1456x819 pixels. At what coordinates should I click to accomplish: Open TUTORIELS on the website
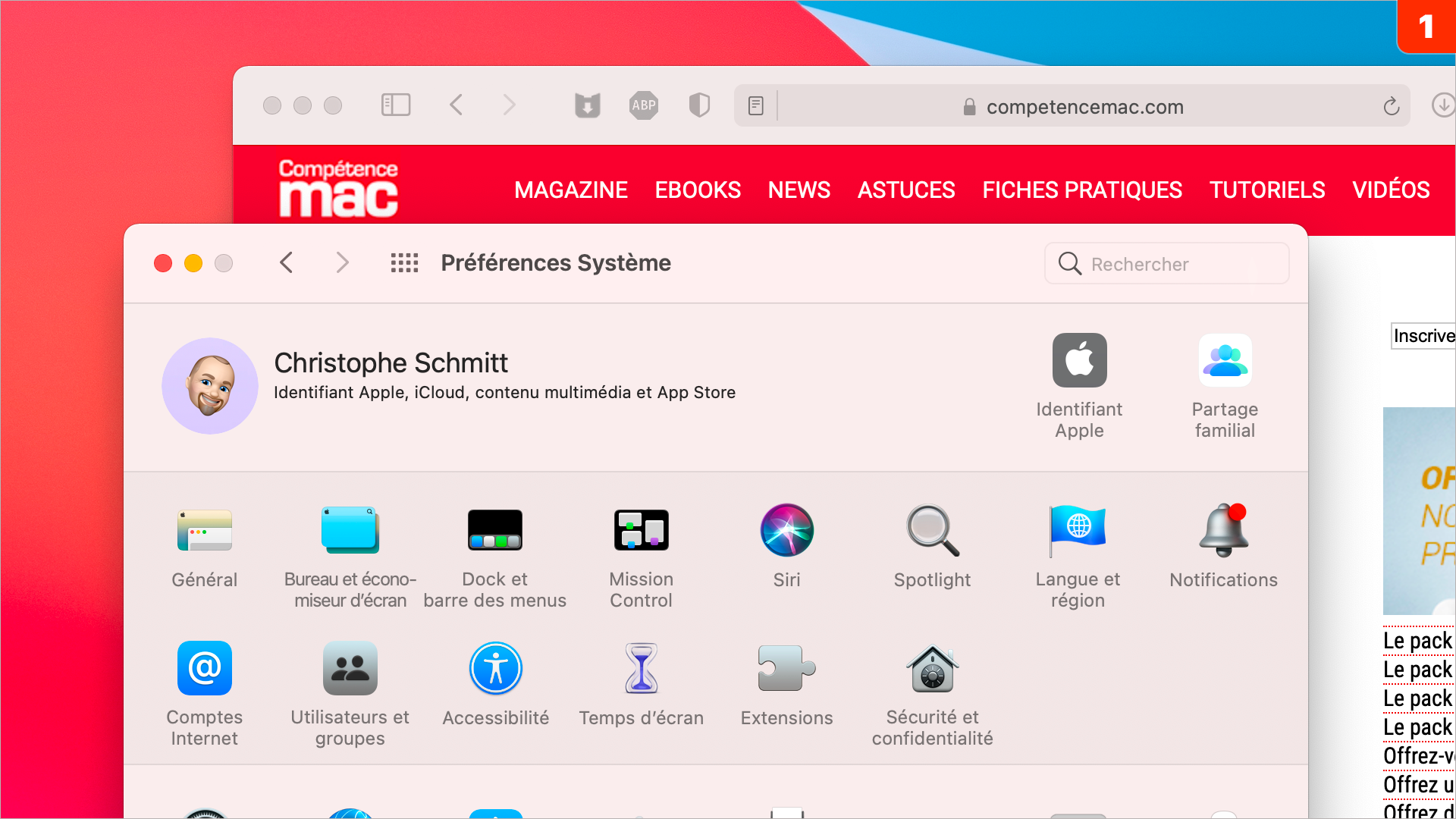click(x=1267, y=190)
